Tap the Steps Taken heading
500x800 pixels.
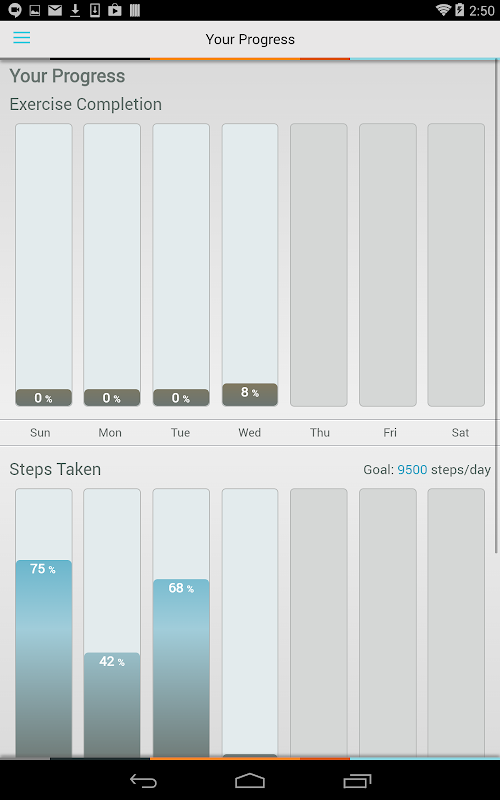tap(55, 469)
